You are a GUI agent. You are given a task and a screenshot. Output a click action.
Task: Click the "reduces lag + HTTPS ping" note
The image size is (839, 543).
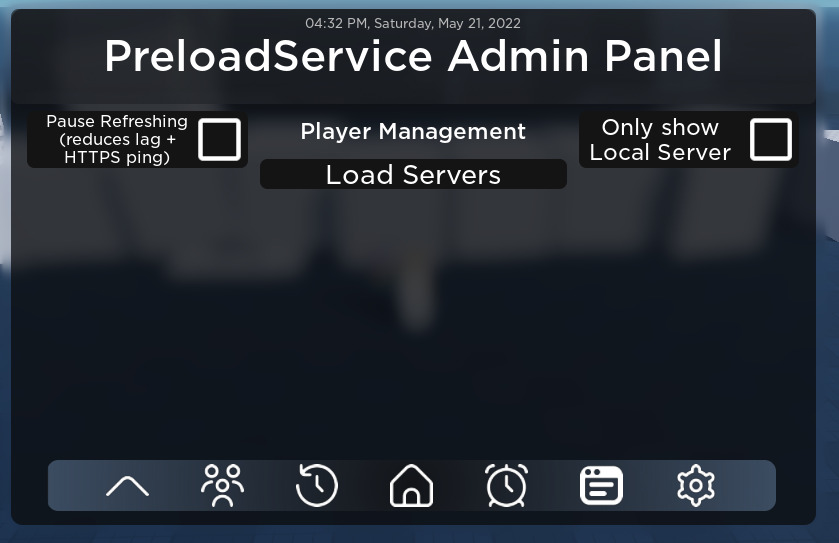pos(117,148)
